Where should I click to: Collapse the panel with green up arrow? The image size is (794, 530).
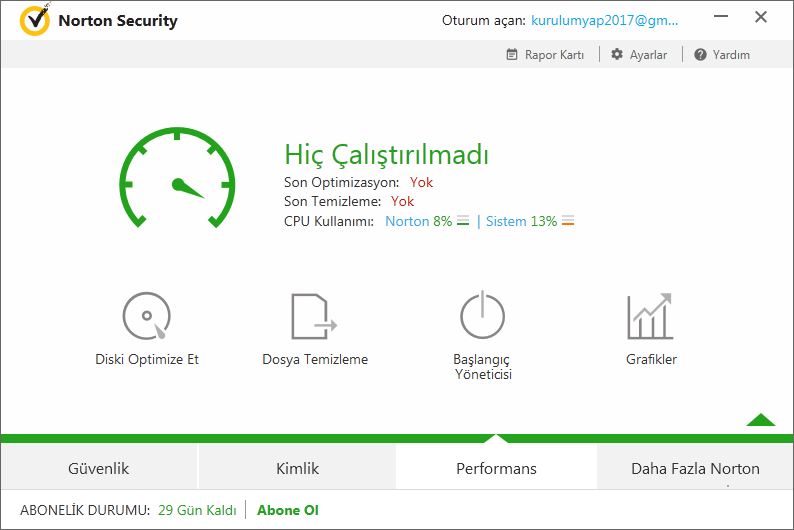click(x=761, y=420)
